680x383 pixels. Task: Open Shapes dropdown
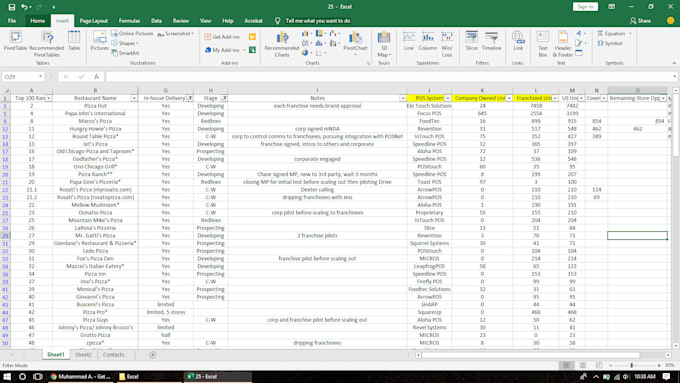coord(125,43)
